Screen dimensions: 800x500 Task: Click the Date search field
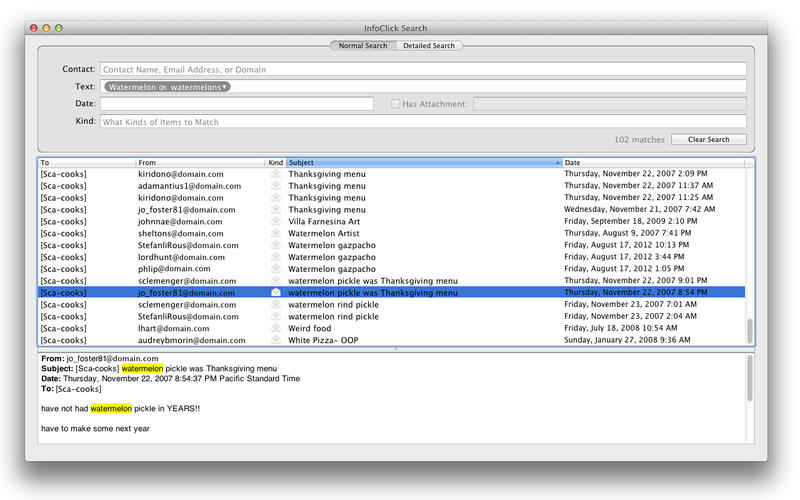point(236,104)
